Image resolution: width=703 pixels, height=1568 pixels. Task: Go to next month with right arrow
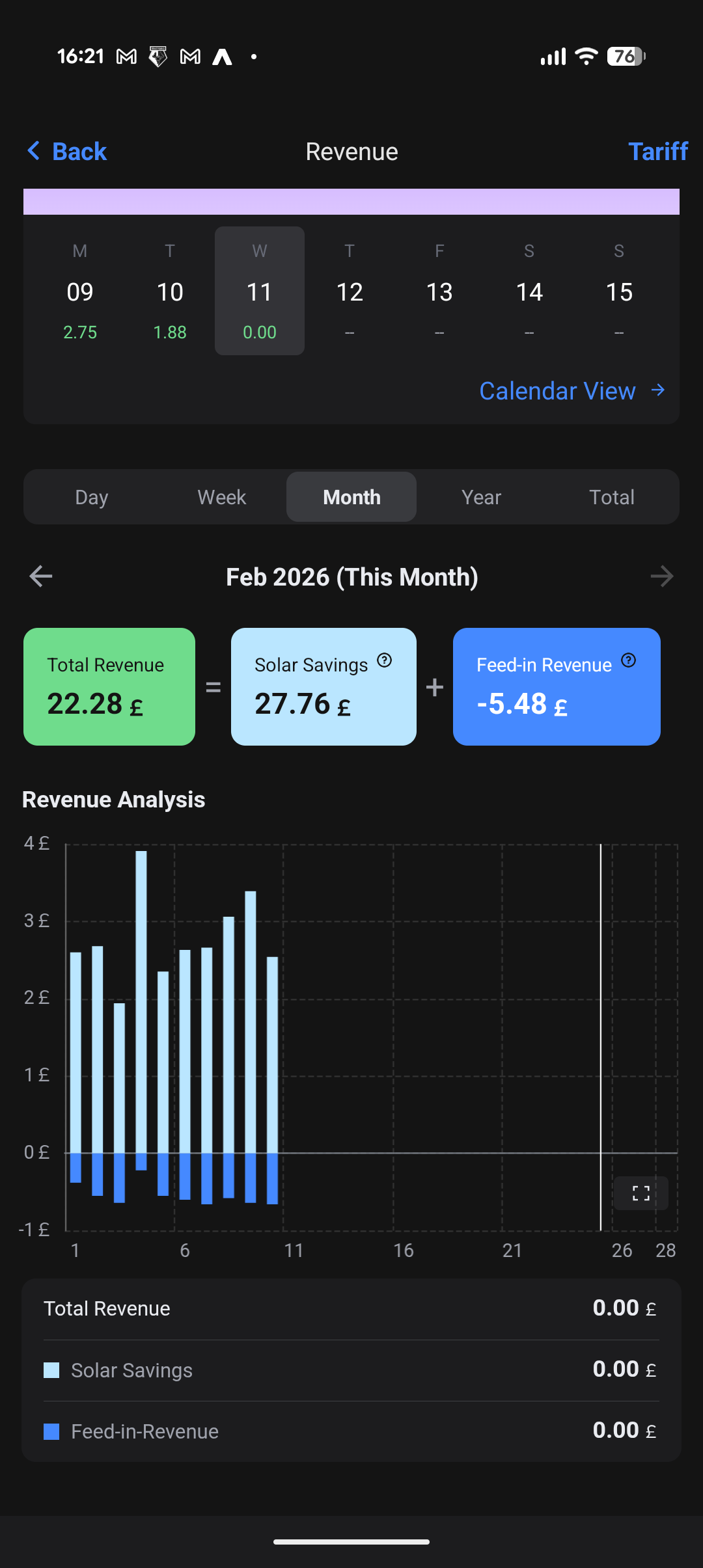pyautogui.click(x=661, y=576)
